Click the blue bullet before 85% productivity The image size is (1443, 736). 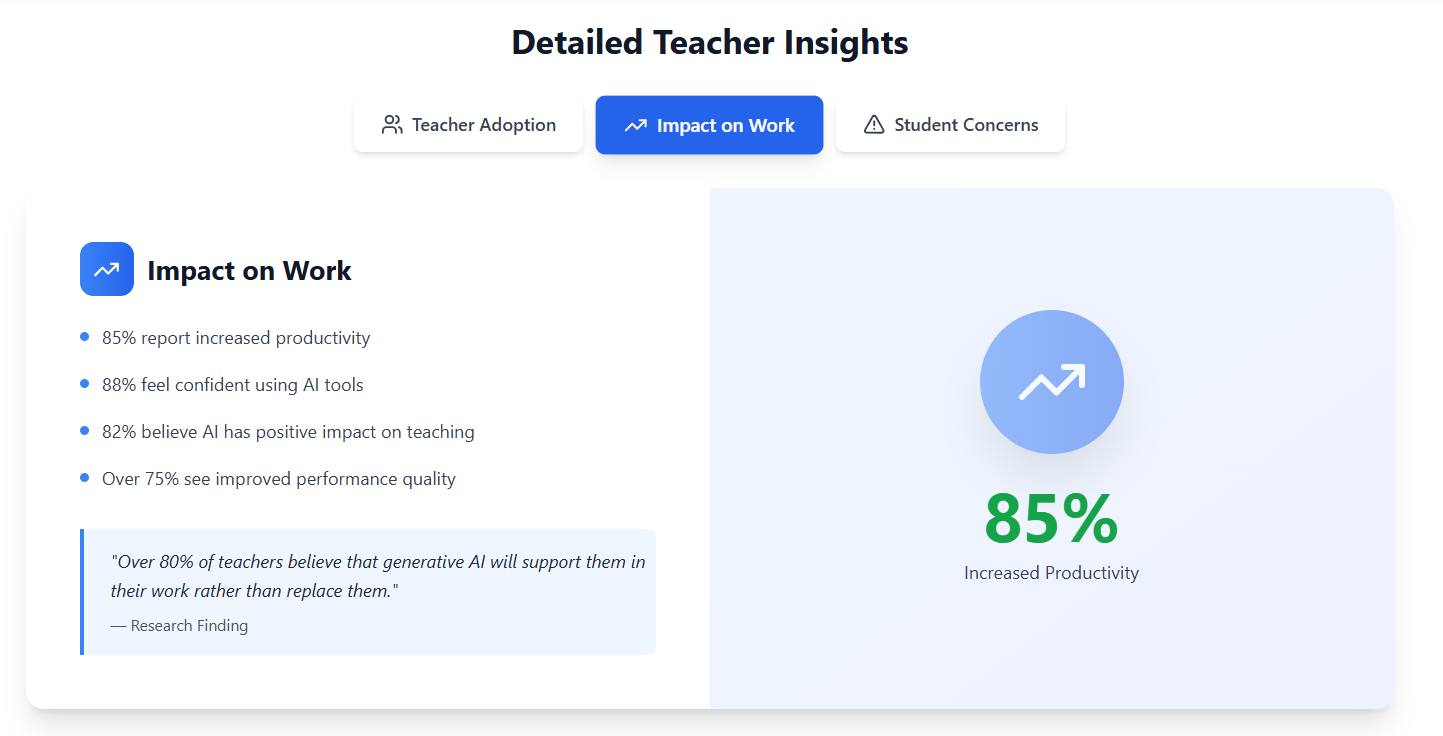85,337
